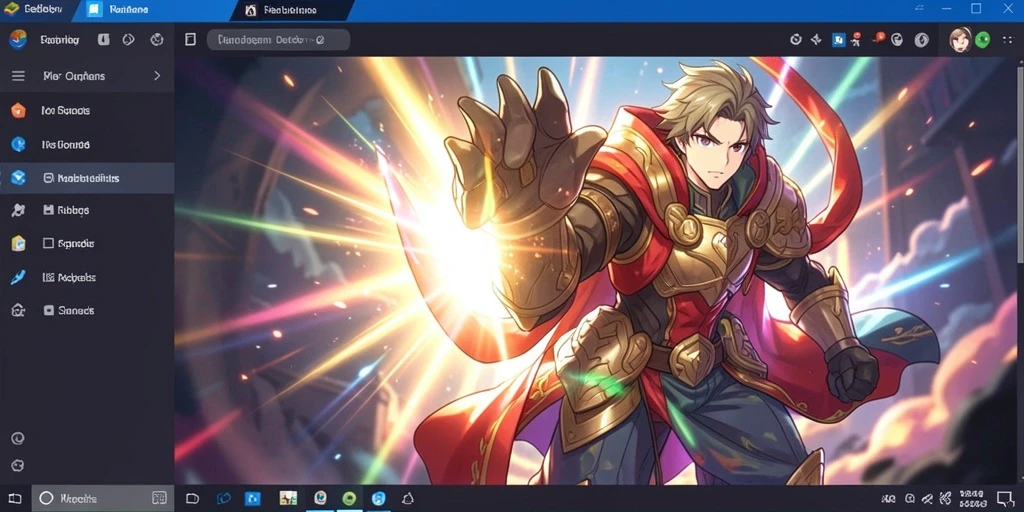Open the blue swirl app on the taskbar
1024x512 pixels.
point(223,499)
